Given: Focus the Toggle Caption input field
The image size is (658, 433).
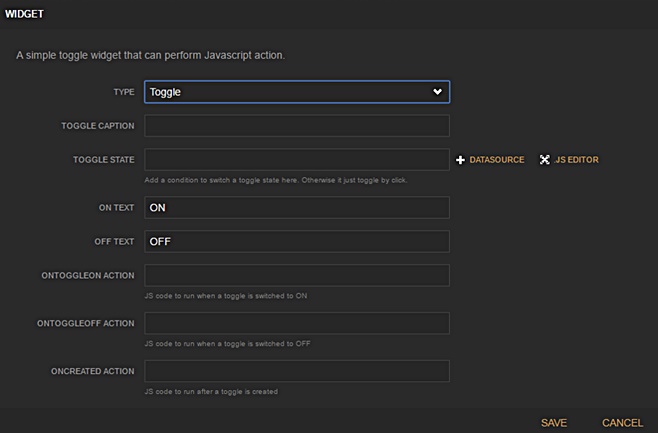Looking at the screenshot, I should click(x=297, y=126).
